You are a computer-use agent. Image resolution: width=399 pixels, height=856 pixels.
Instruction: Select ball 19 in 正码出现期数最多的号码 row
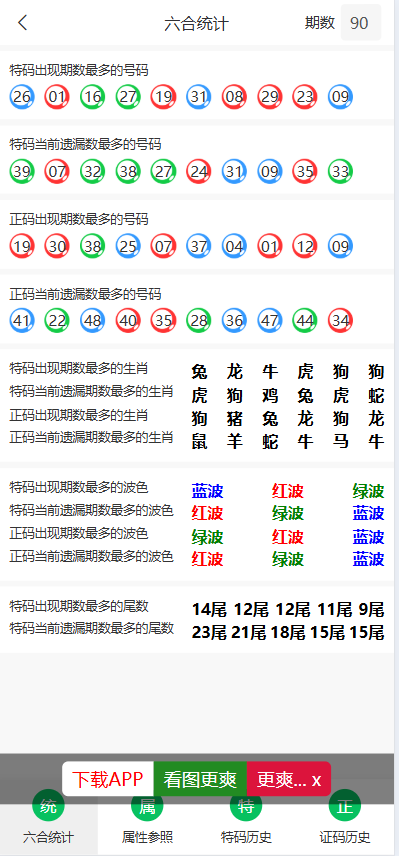[x=22, y=247]
